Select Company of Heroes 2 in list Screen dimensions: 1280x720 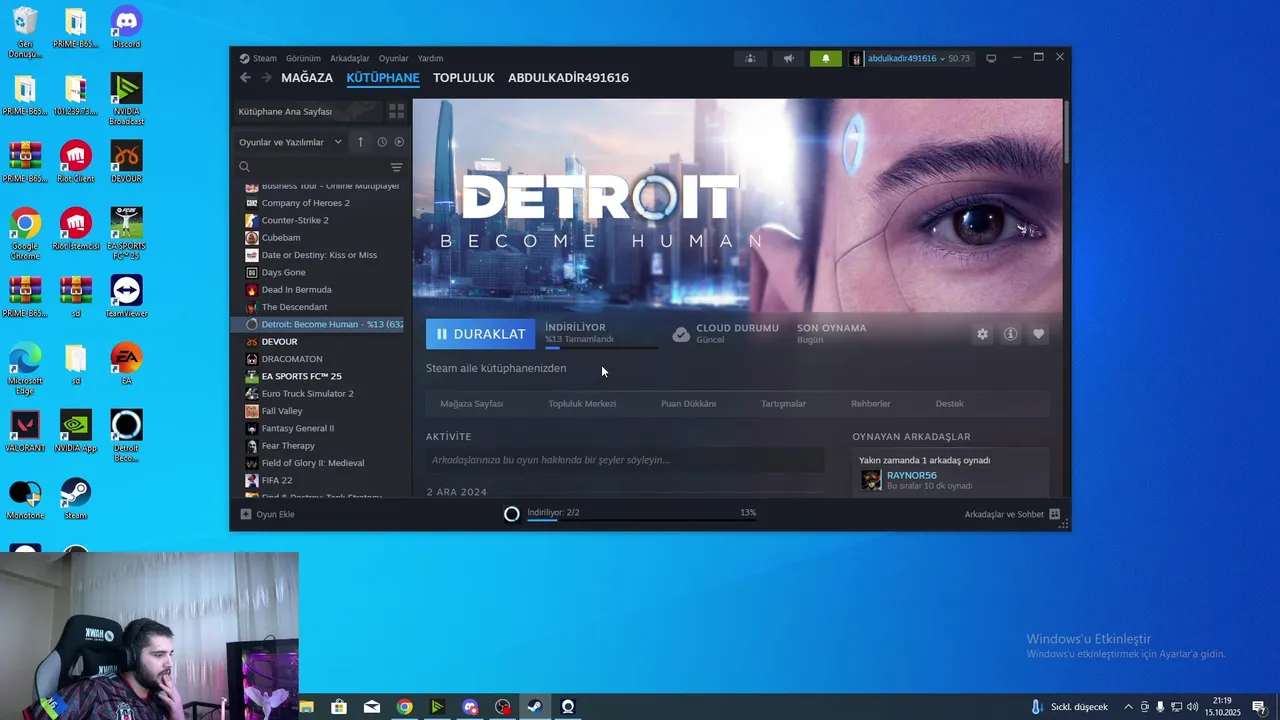[320, 203]
